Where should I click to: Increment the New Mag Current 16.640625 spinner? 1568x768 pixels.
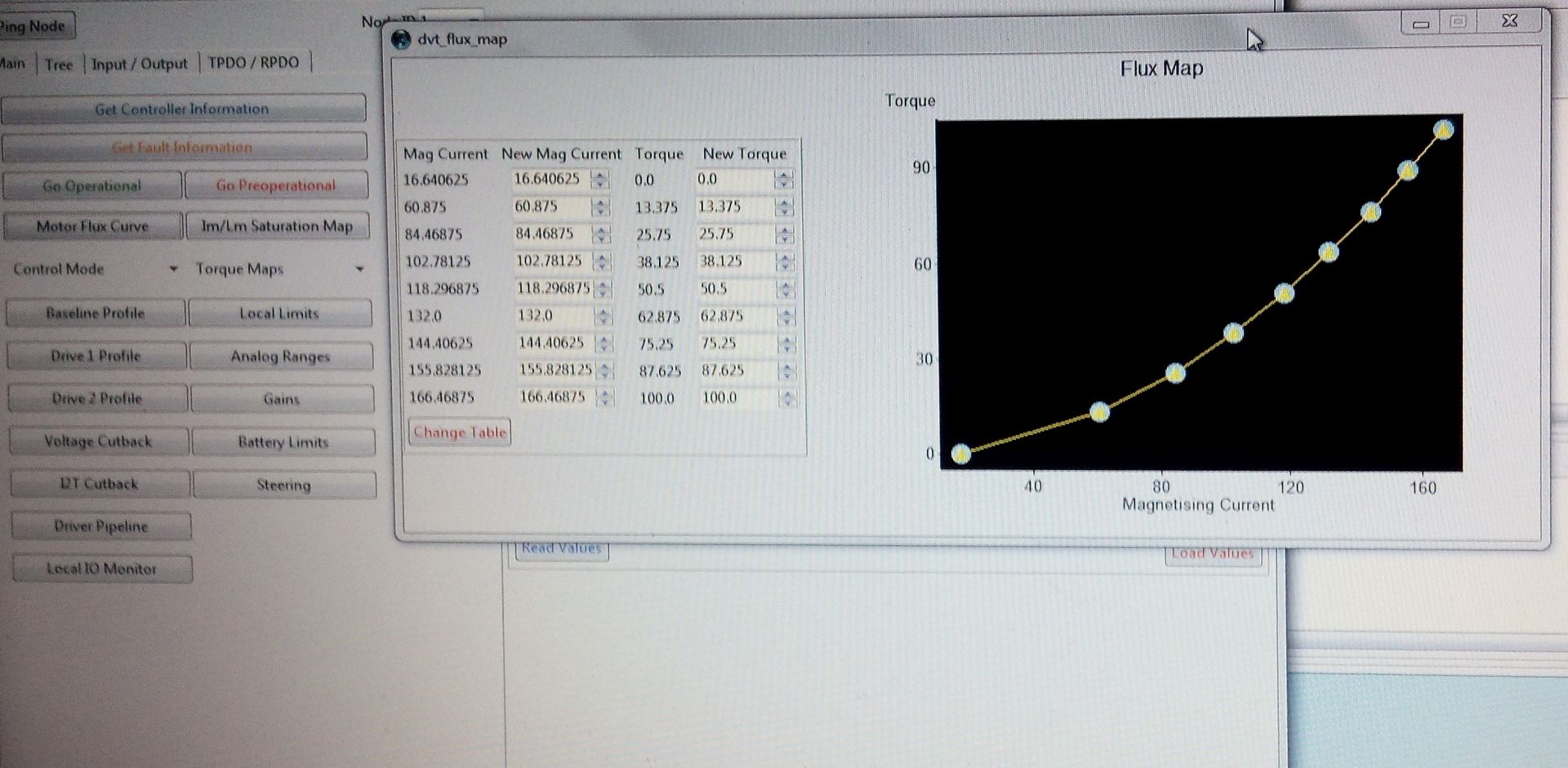pos(601,175)
